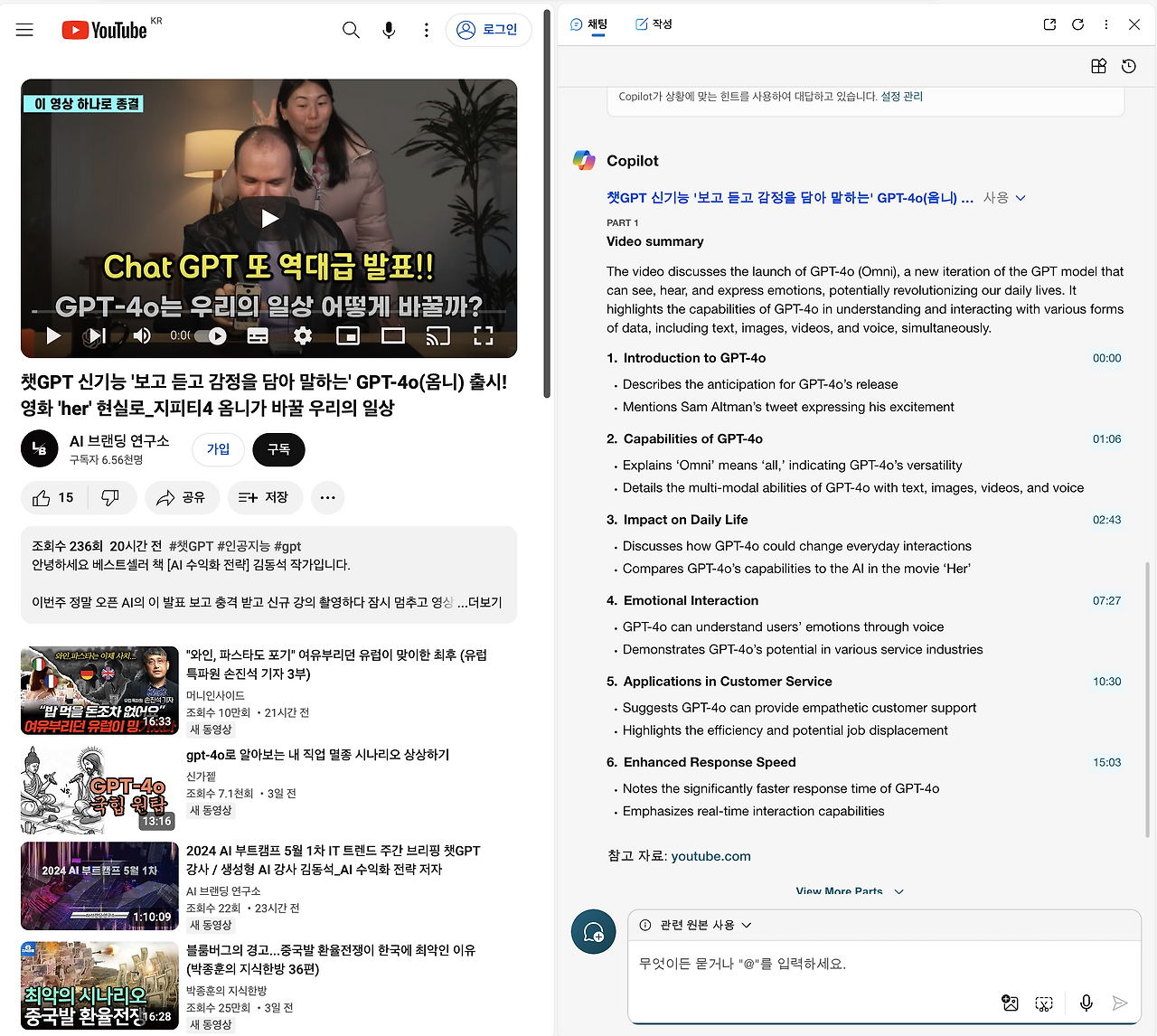Jump to timestamp 15:03 Response Speed
Viewport: 1157px width, 1036px height.
coord(1106,762)
